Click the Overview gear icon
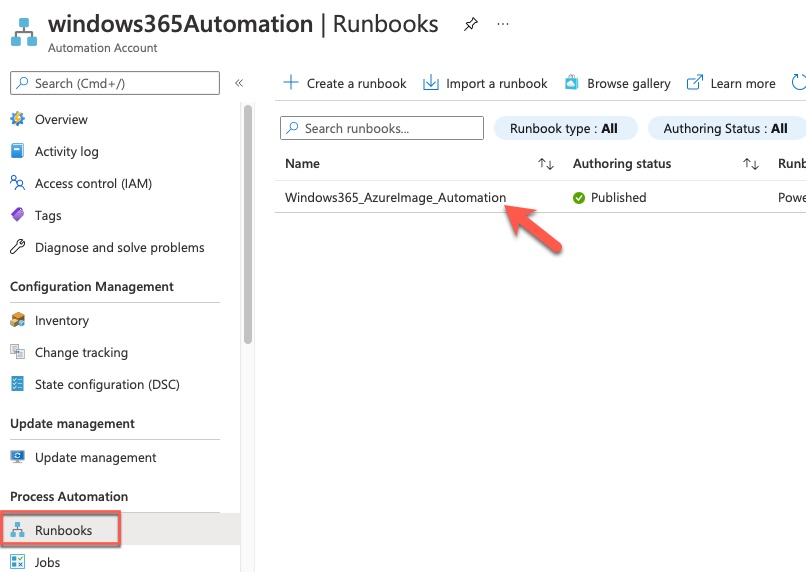This screenshot has width=806, height=572. coord(17,119)
